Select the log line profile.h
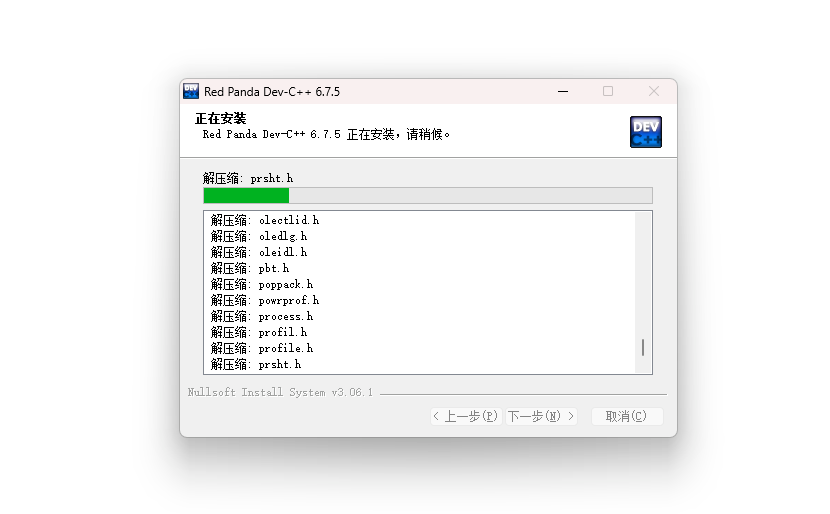This screenshot has height=514, width=830. [262, 348]
